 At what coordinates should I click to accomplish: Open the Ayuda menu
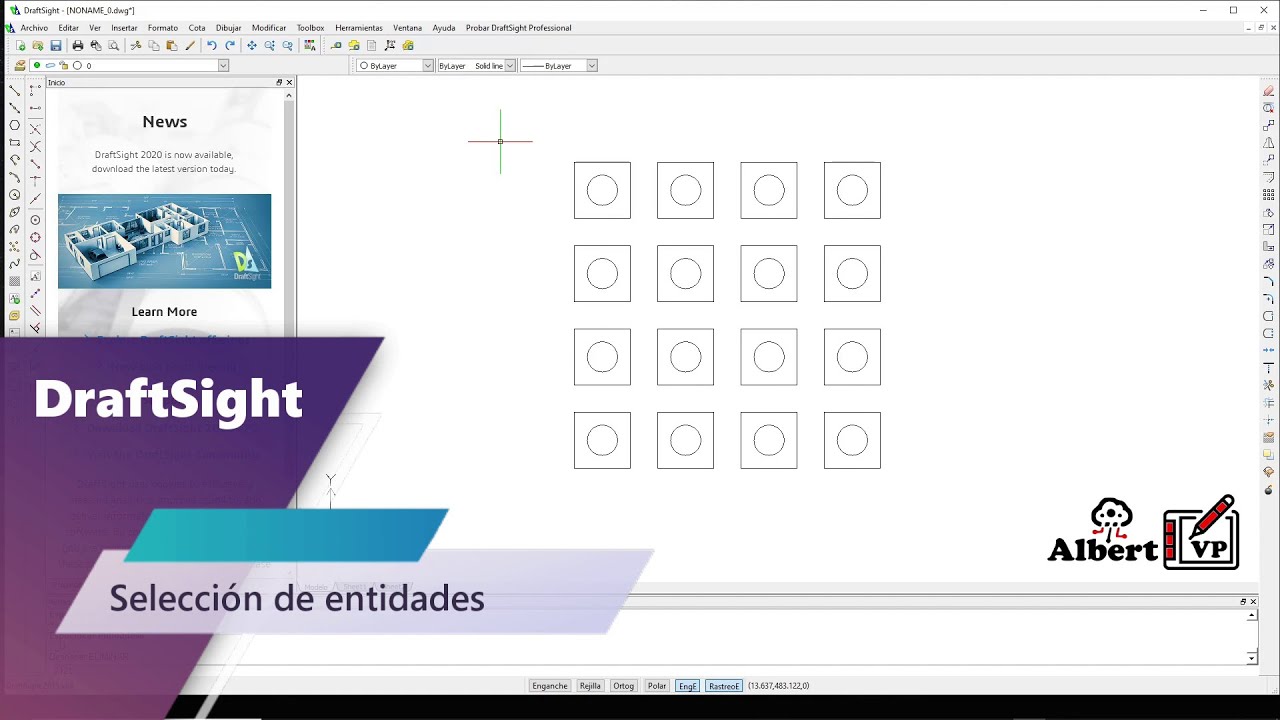(x=444, y=28)
